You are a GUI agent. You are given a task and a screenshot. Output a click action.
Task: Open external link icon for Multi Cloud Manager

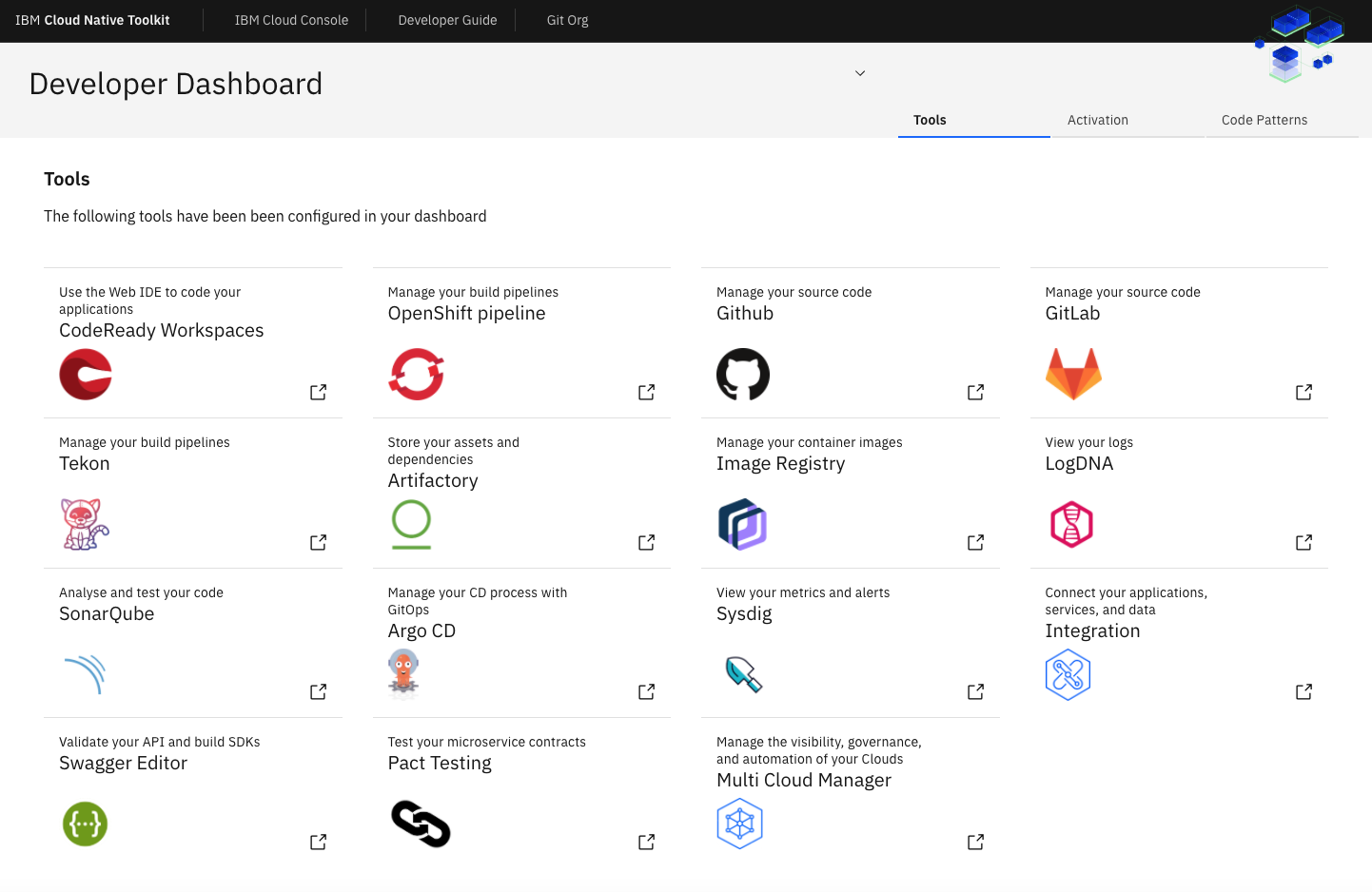pyautogui.click(x=976, y=842)
